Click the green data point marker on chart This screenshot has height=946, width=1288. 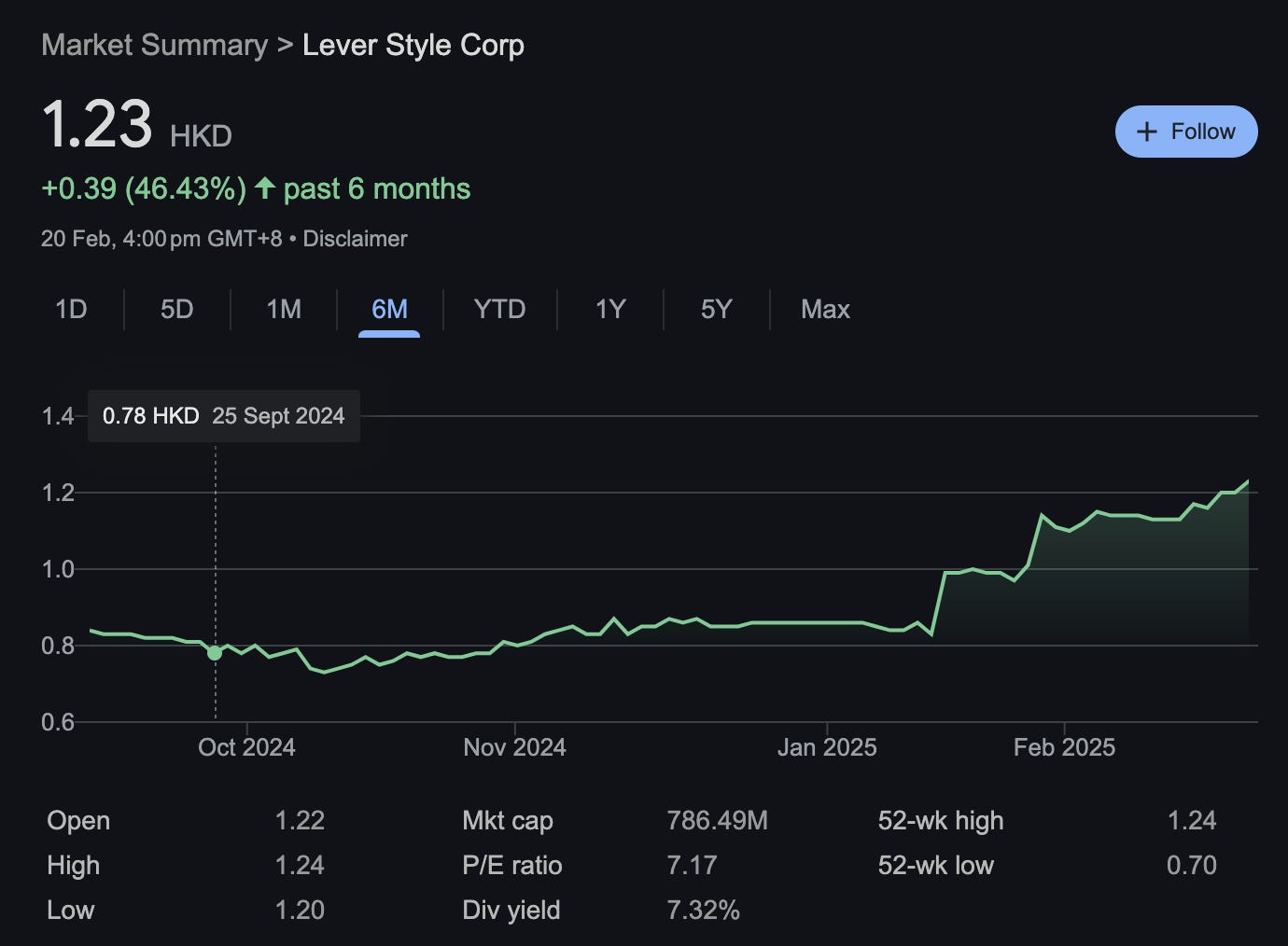click(215, 653)
